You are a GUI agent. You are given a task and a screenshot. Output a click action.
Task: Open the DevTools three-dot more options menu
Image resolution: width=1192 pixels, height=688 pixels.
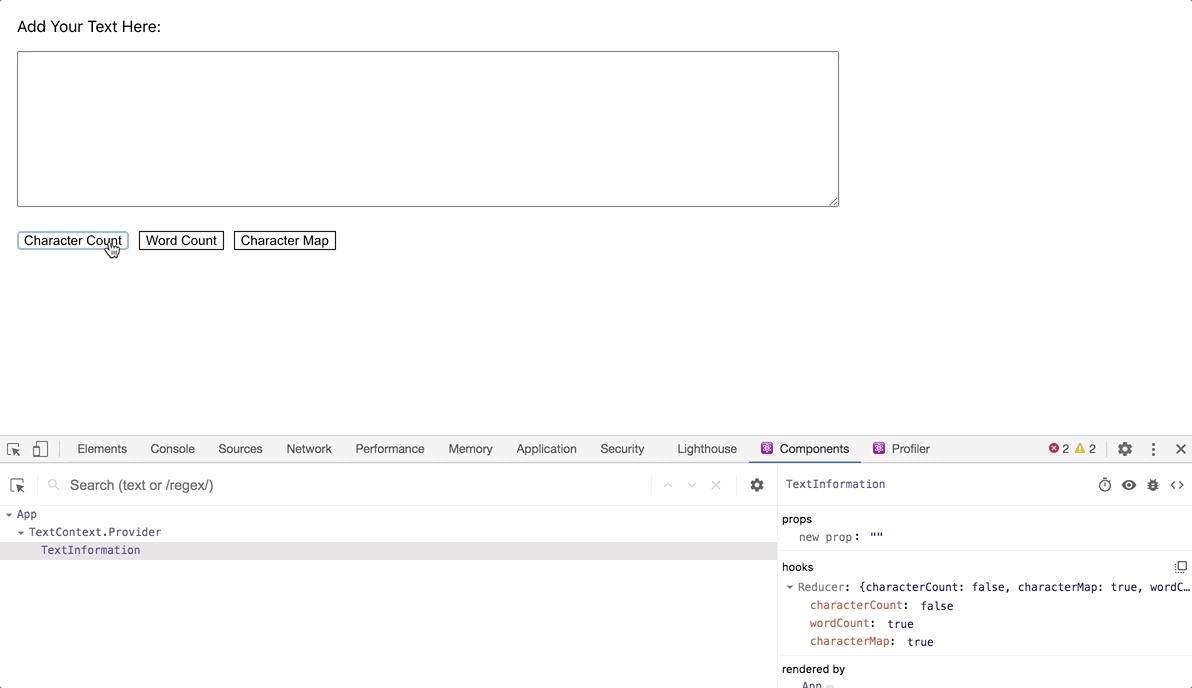tap(1153, 450)
